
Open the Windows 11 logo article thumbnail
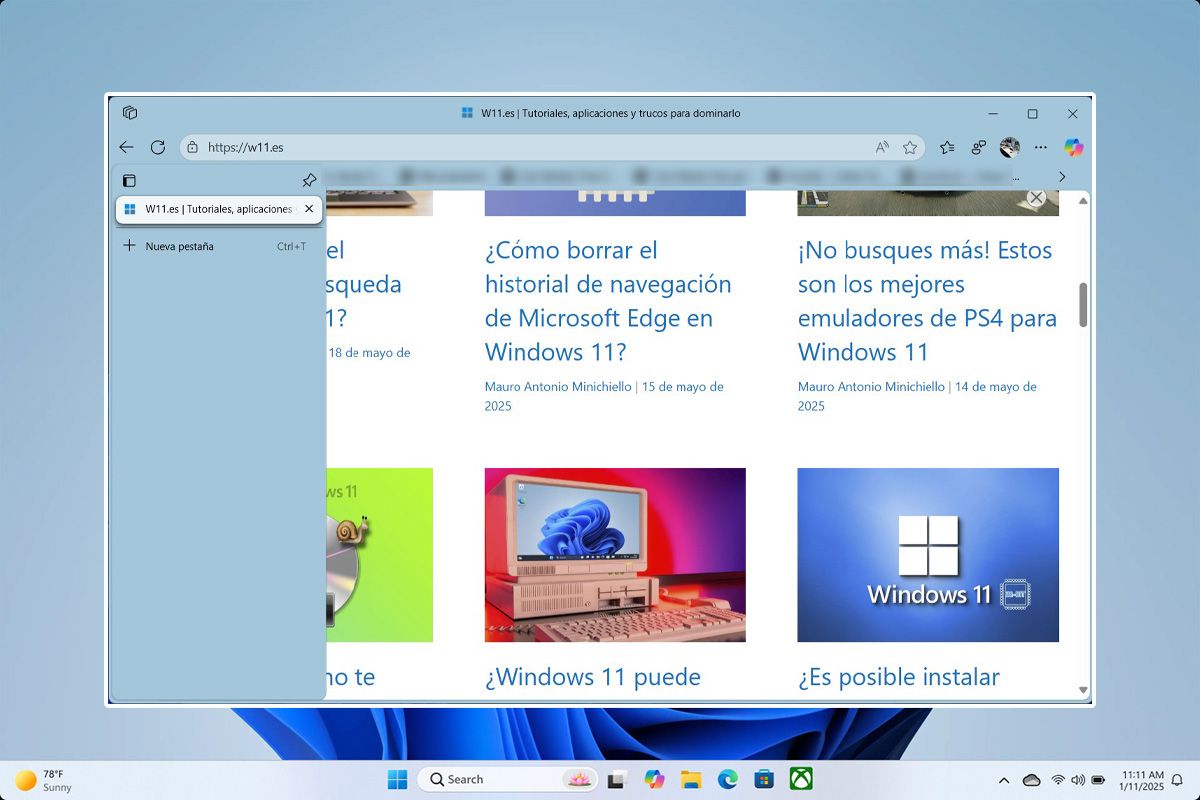[928, 555]
